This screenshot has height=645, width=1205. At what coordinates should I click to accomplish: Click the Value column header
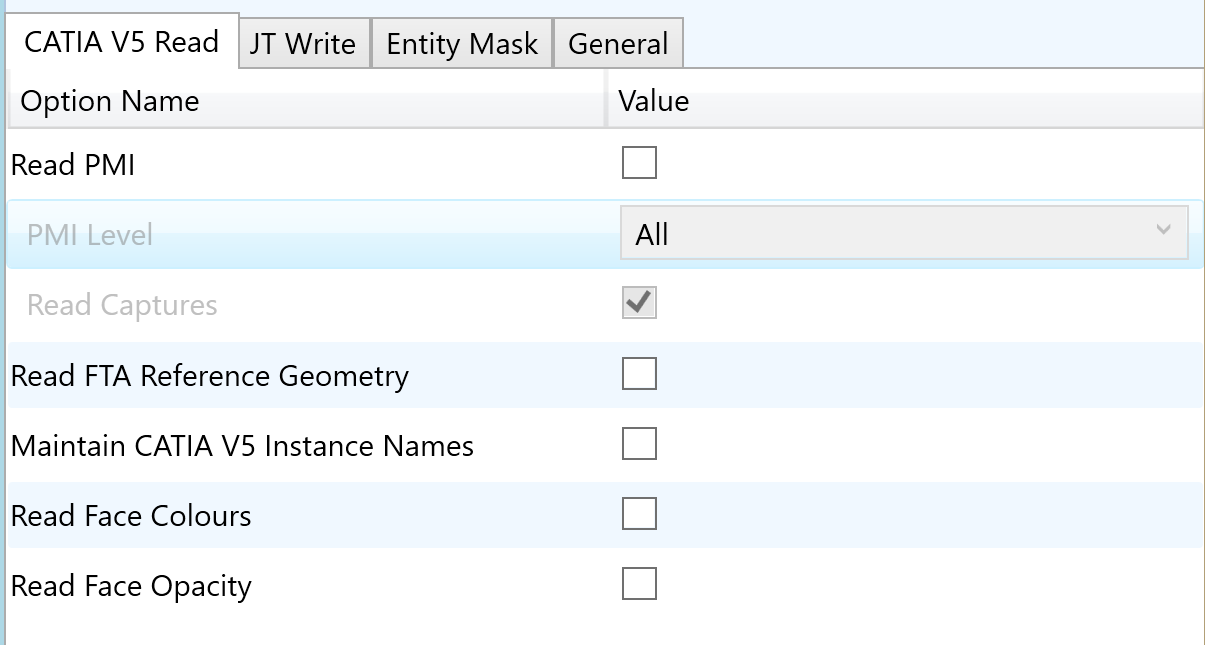905,101
